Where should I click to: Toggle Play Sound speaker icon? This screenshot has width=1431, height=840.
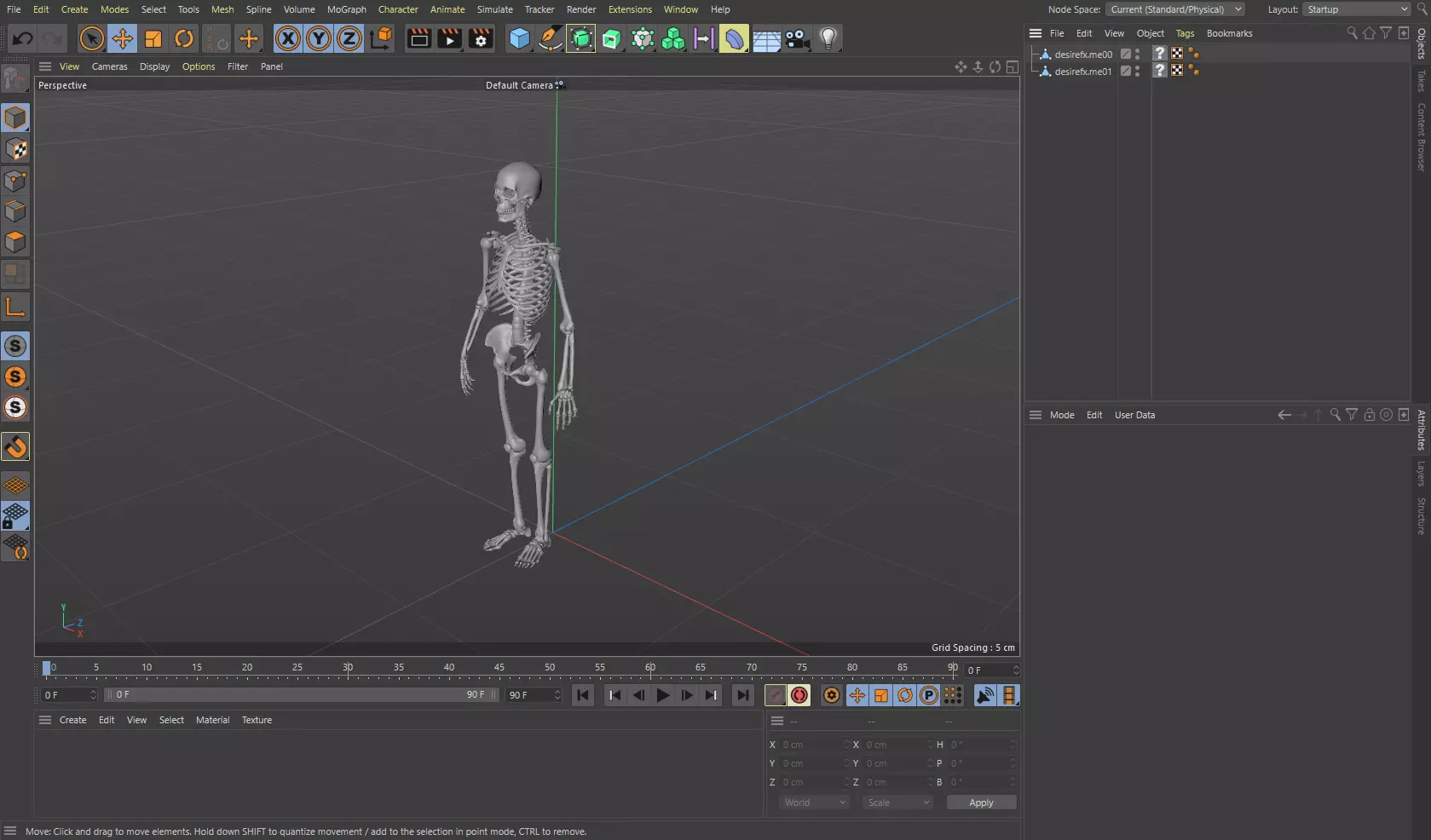[984, 695]
